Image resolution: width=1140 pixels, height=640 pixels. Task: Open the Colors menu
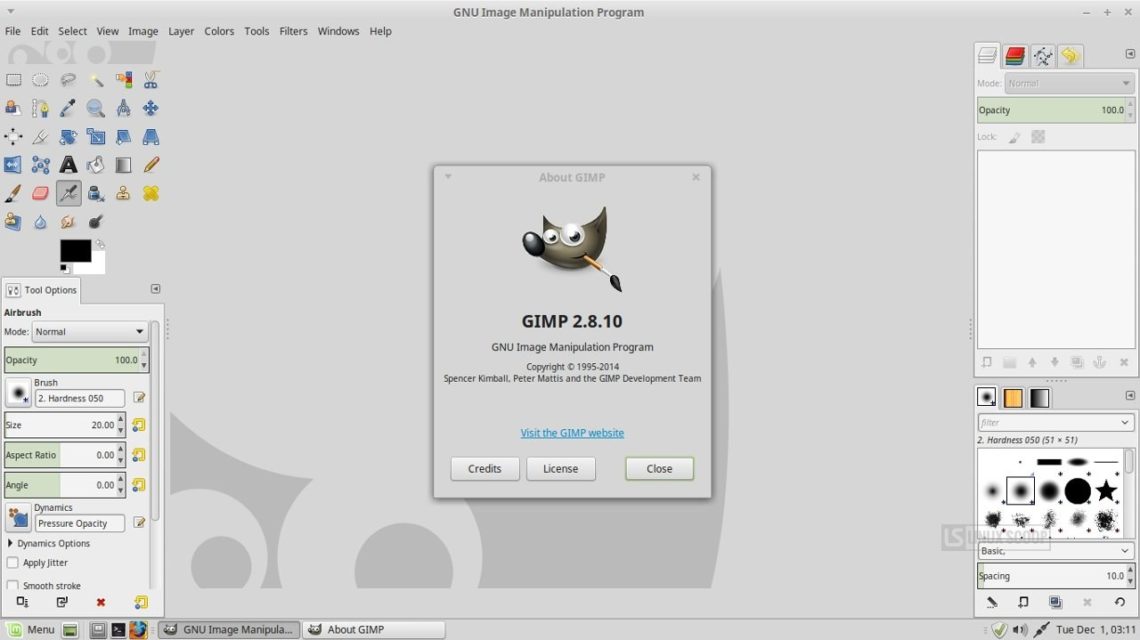click(219, 31)
